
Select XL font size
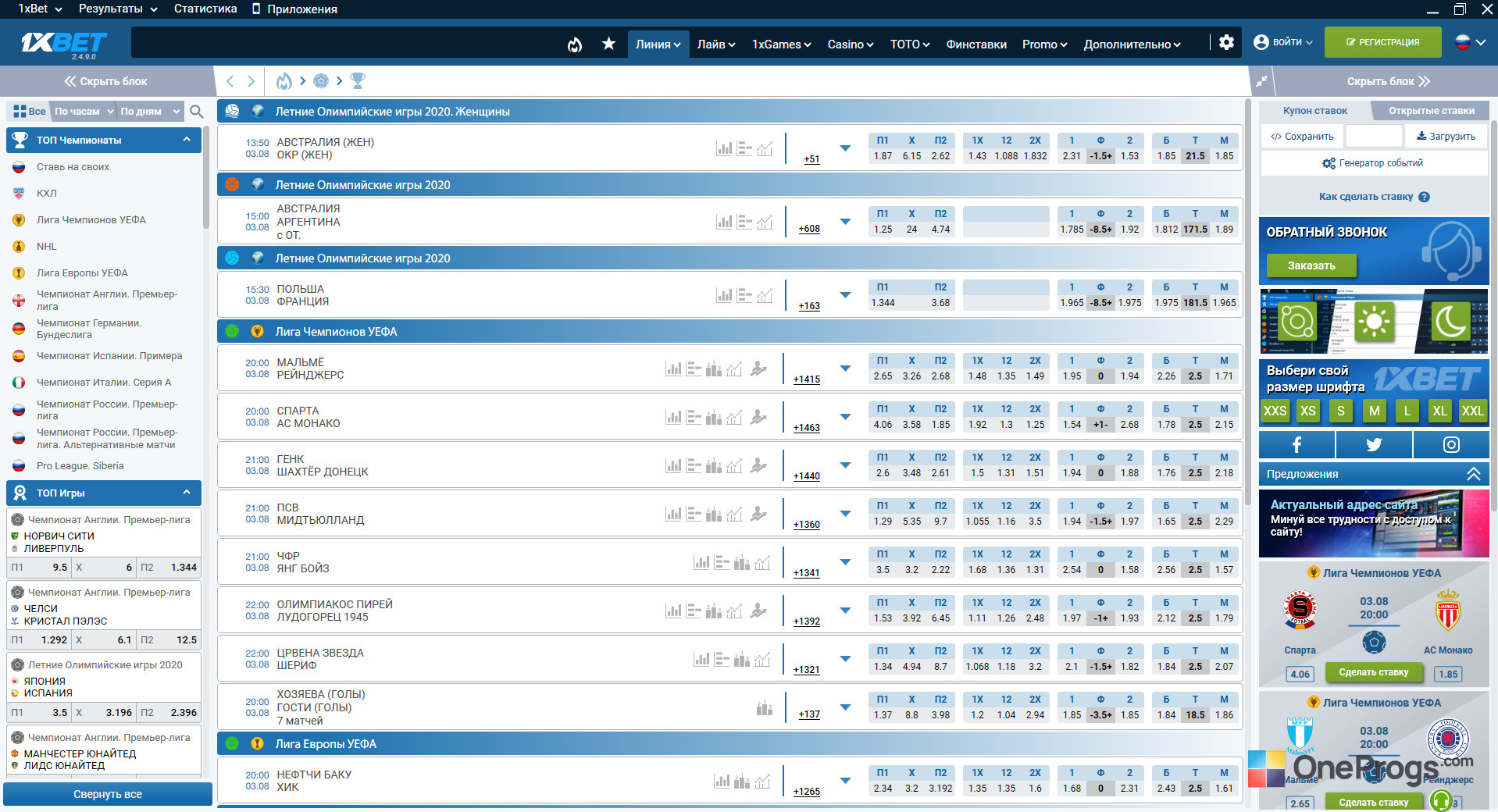[x=1439, y=411]
